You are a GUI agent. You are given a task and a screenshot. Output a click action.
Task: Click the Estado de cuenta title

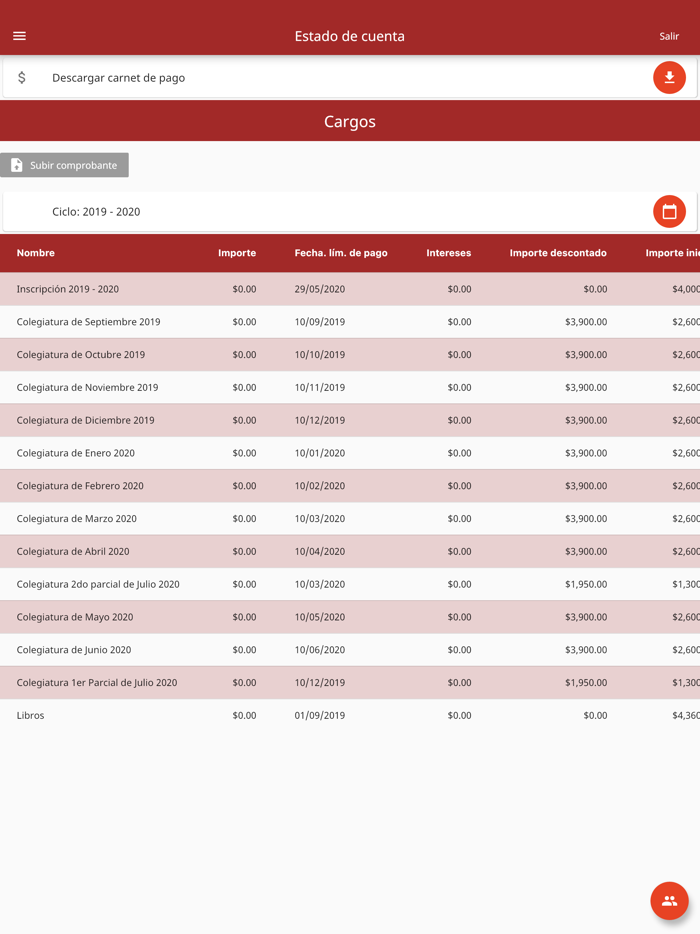coord(350,36)
